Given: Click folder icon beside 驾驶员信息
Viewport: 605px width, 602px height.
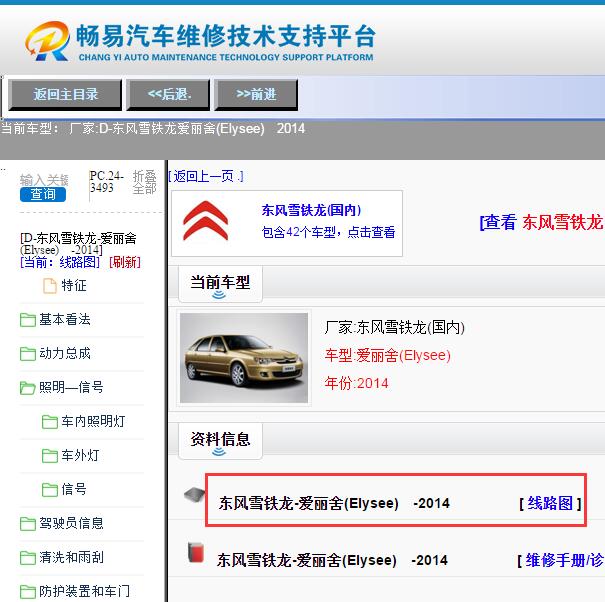Looking at the screenshot, I should pyautogui.click(x=28, y=524).
